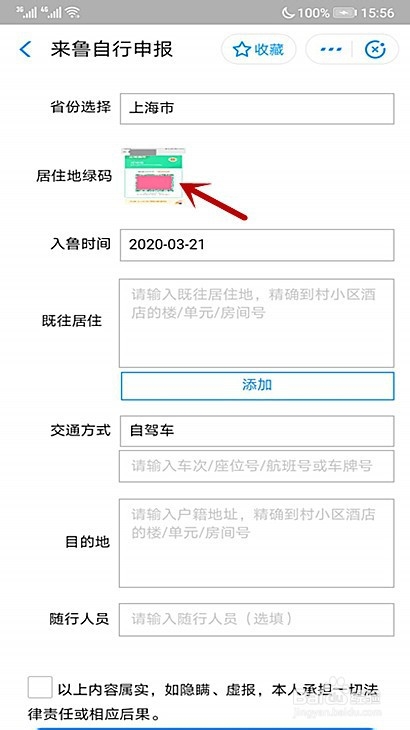Open the three-dot more options menu
410x730 pixels.
[x=331, y=49]
